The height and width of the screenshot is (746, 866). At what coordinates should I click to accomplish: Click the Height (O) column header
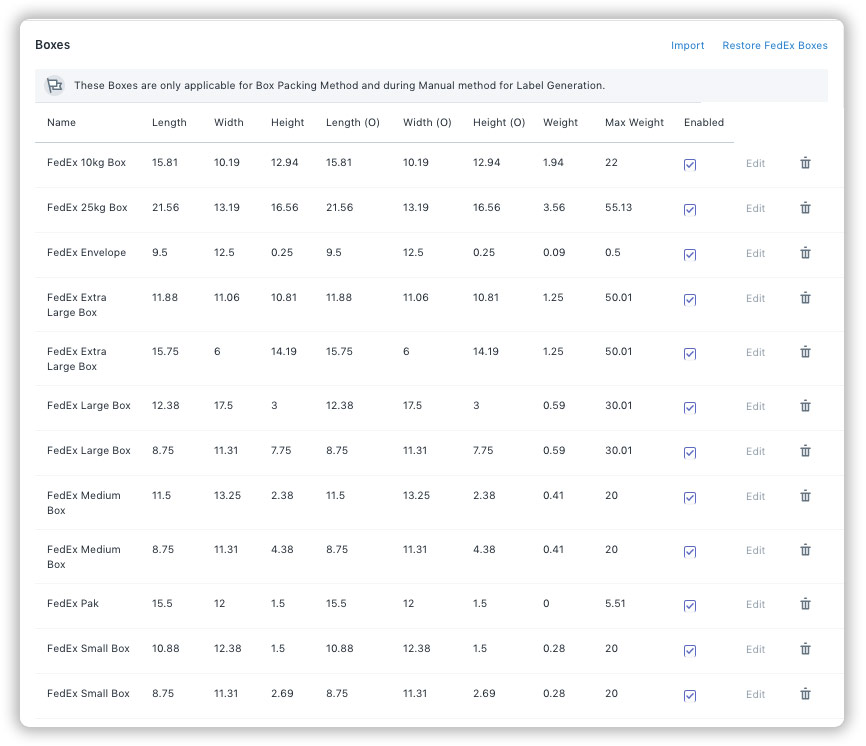point(499,123)
